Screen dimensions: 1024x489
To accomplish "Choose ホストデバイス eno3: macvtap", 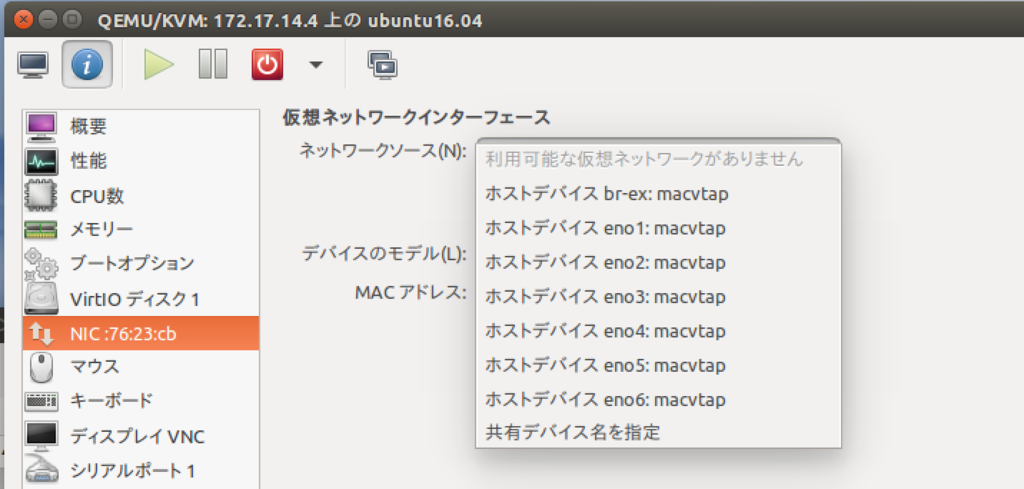I will (658, 296).
